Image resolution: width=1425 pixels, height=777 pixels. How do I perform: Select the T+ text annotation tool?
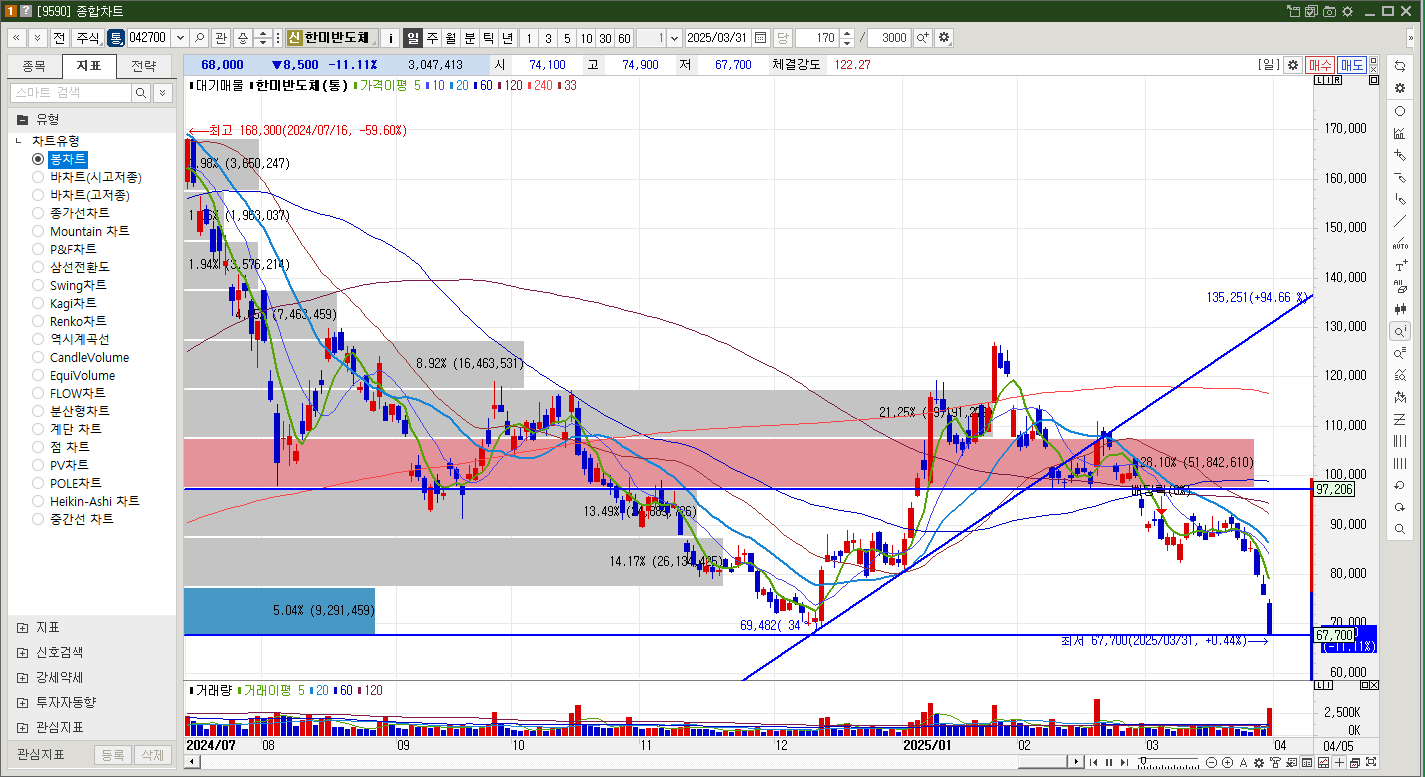(x=1400, y=266)
